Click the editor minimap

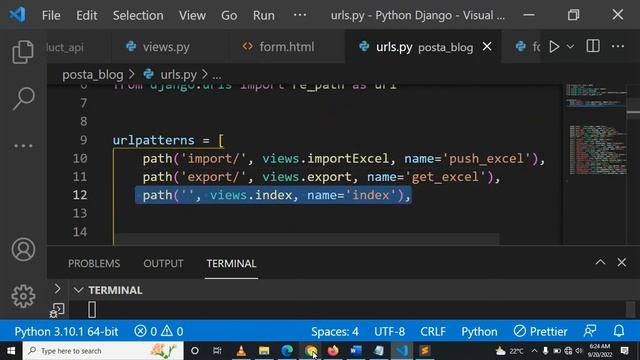coord(596,163)
